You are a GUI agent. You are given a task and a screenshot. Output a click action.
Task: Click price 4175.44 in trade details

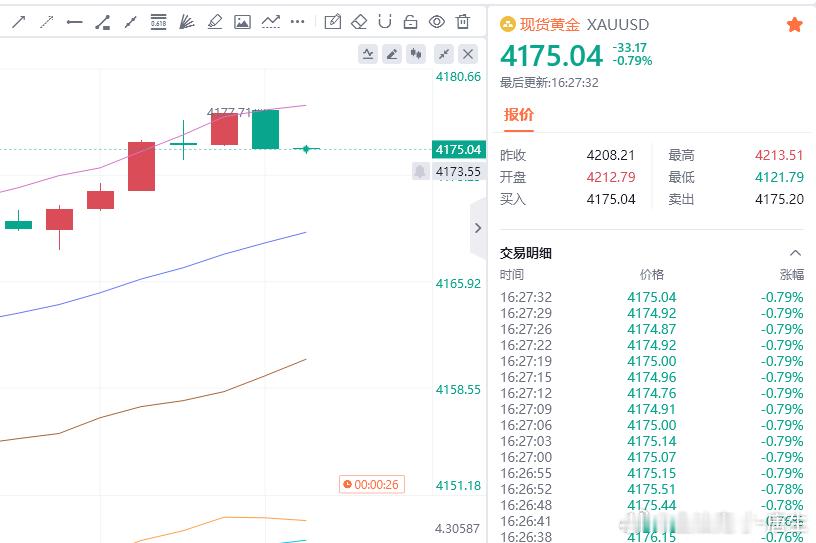(652, 506)
